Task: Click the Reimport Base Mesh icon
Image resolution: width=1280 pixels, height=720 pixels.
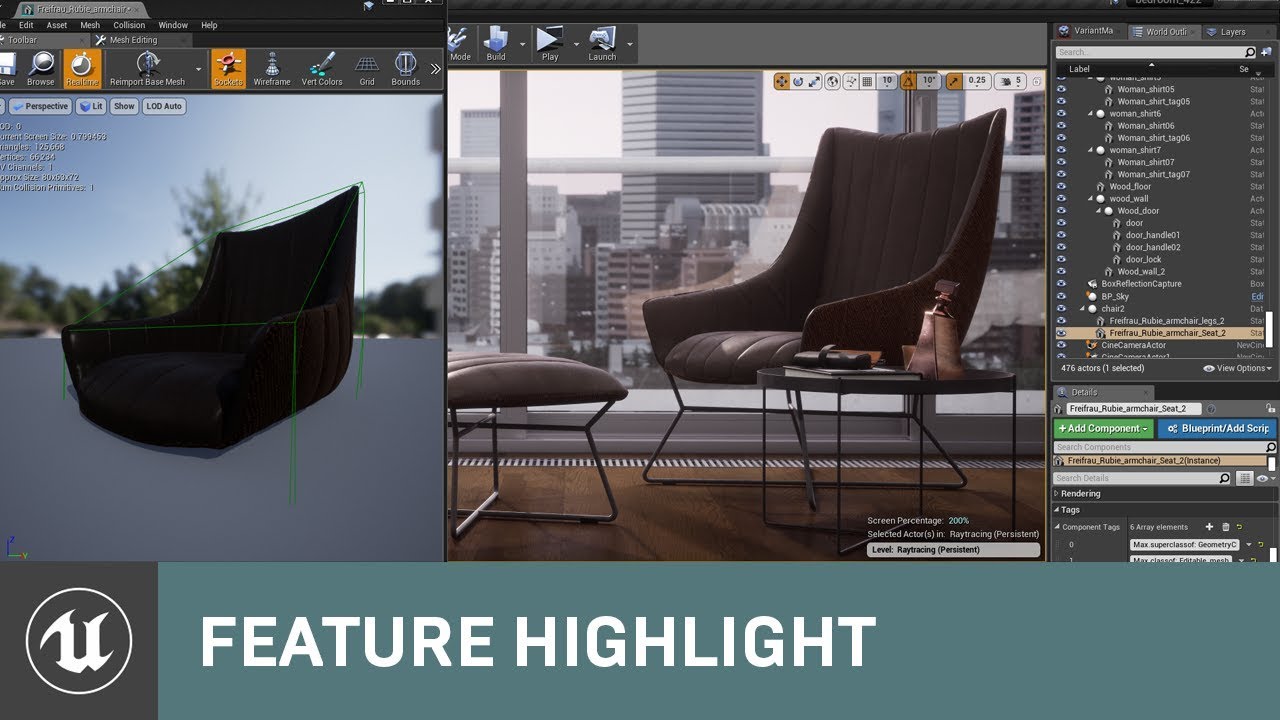Action: [148, 69]
